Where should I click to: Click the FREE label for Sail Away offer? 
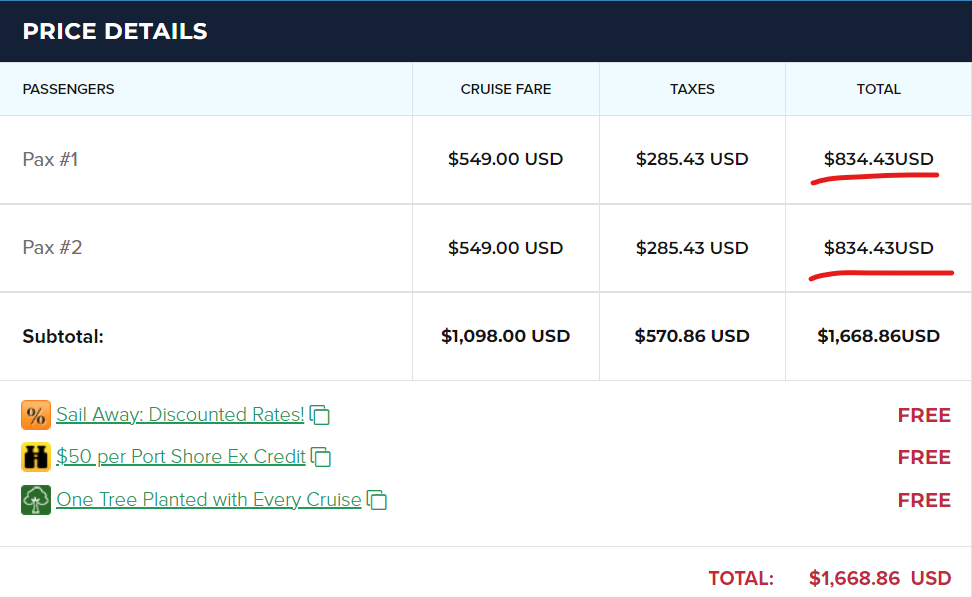924,415
